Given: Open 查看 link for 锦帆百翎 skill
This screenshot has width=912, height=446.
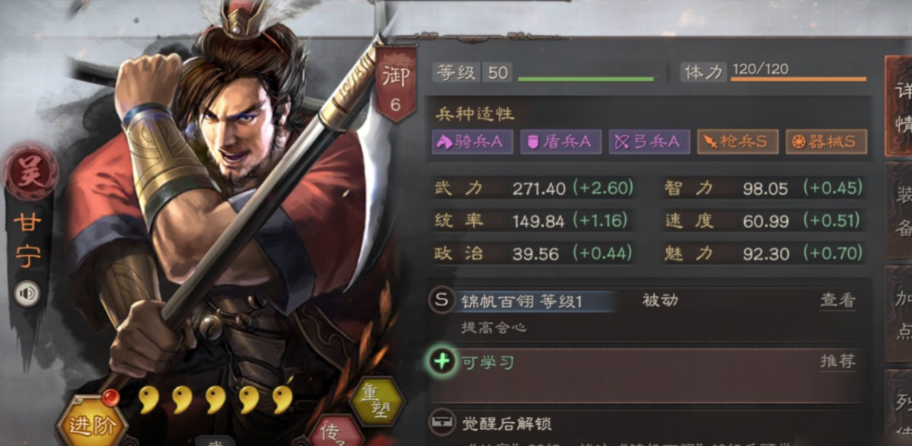Looking at the screenshot, I should click(838, 301).
